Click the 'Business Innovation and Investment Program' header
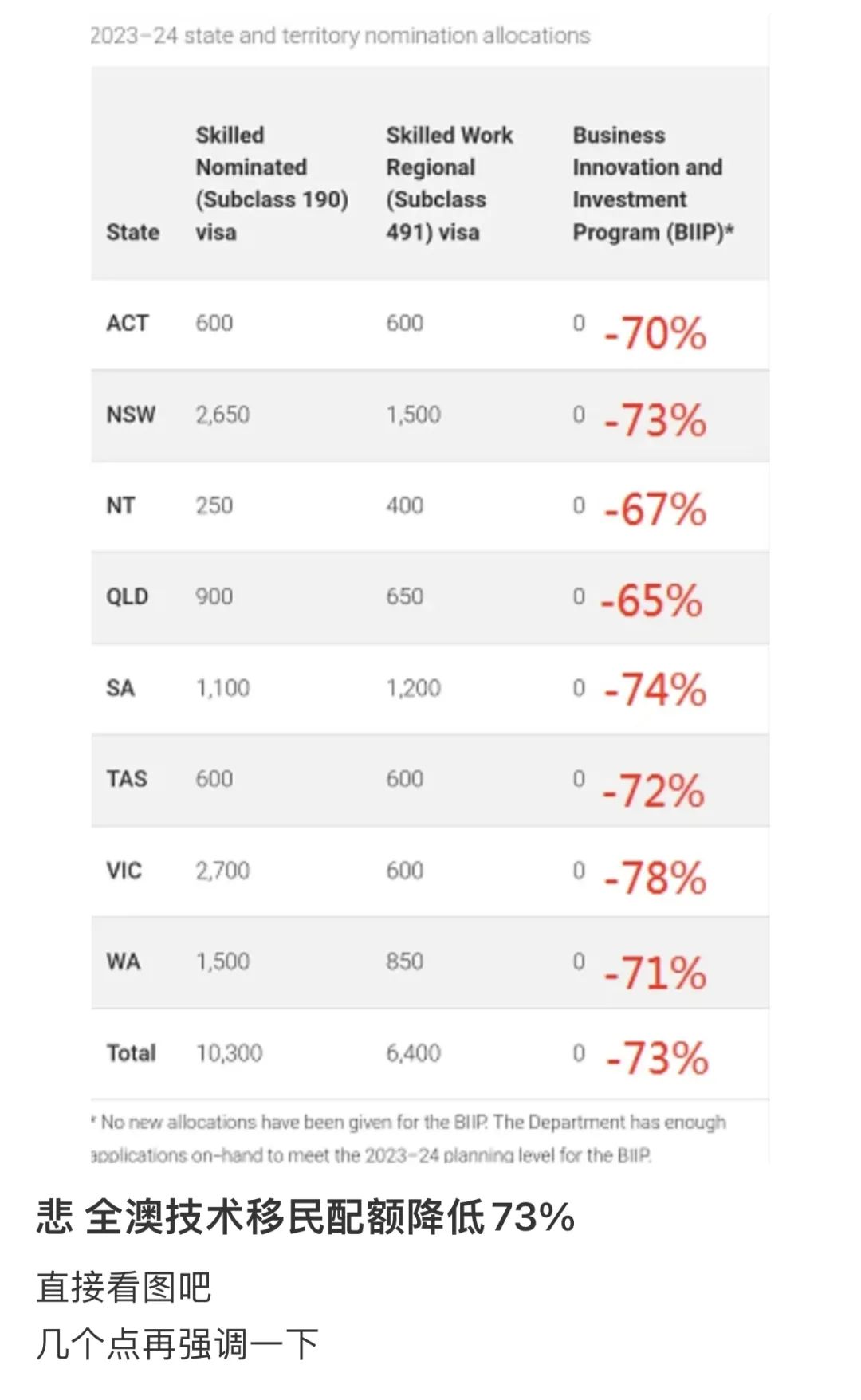861x1400 pixels. coord(651,183)
